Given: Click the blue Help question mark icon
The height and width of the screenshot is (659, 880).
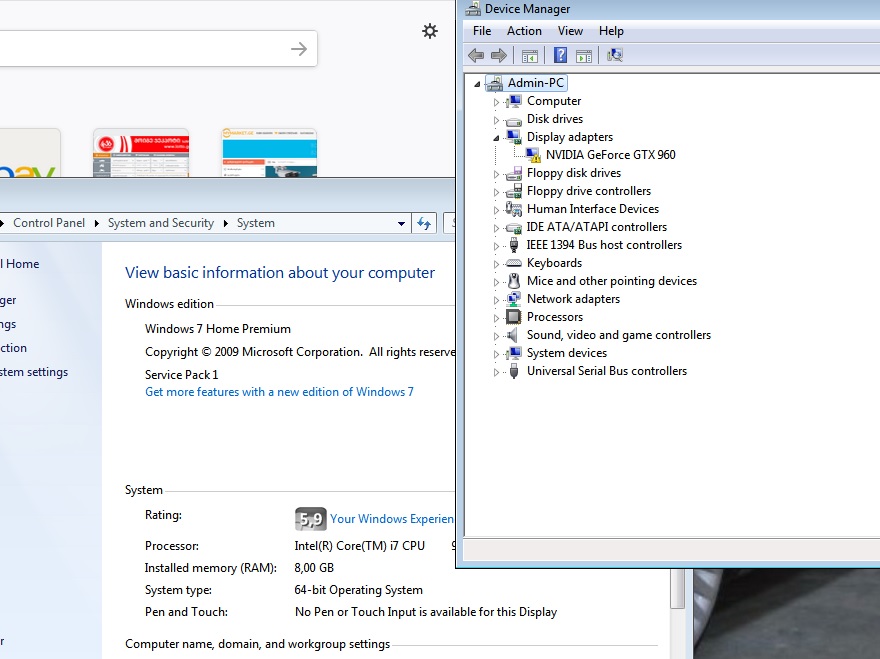Looking at the screenshot, I should point(561,56).
